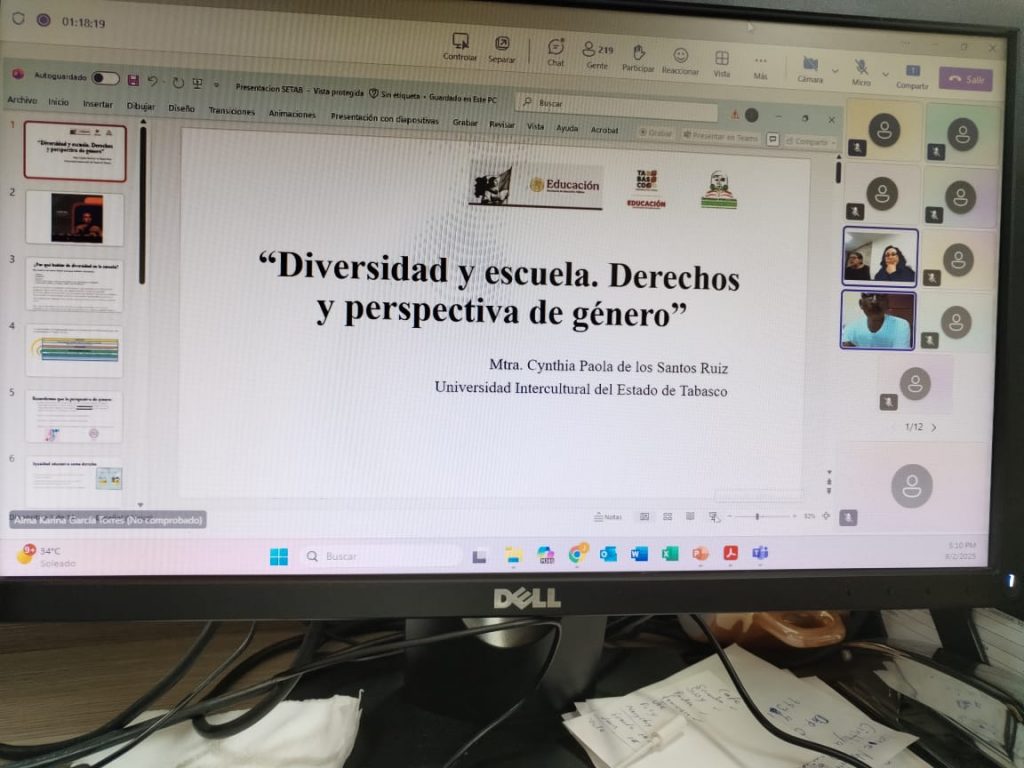
Task: Open Presentación con diapositivas tab
Action: tap(384, 118)
